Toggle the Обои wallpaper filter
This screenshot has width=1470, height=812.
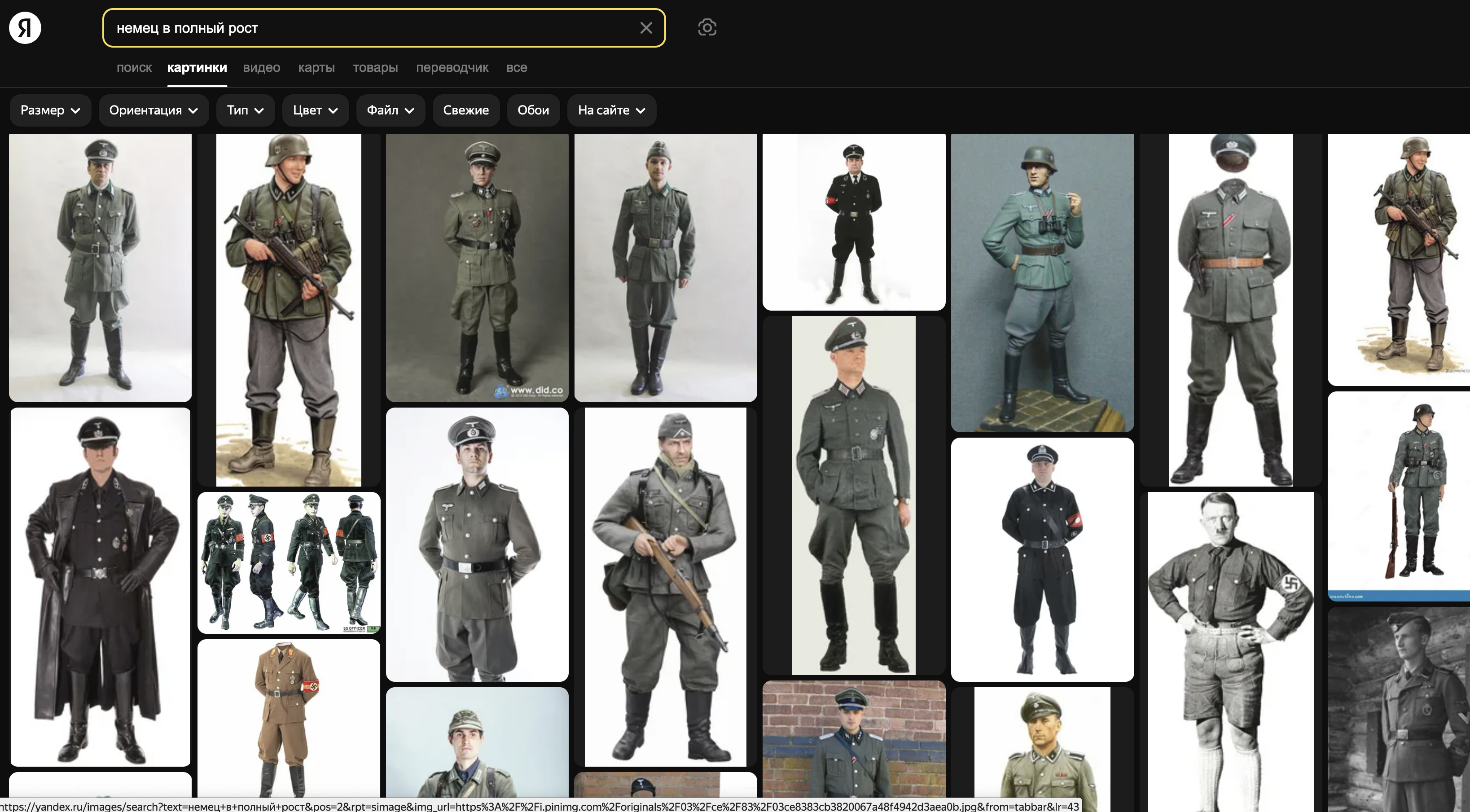coord(533,110)
